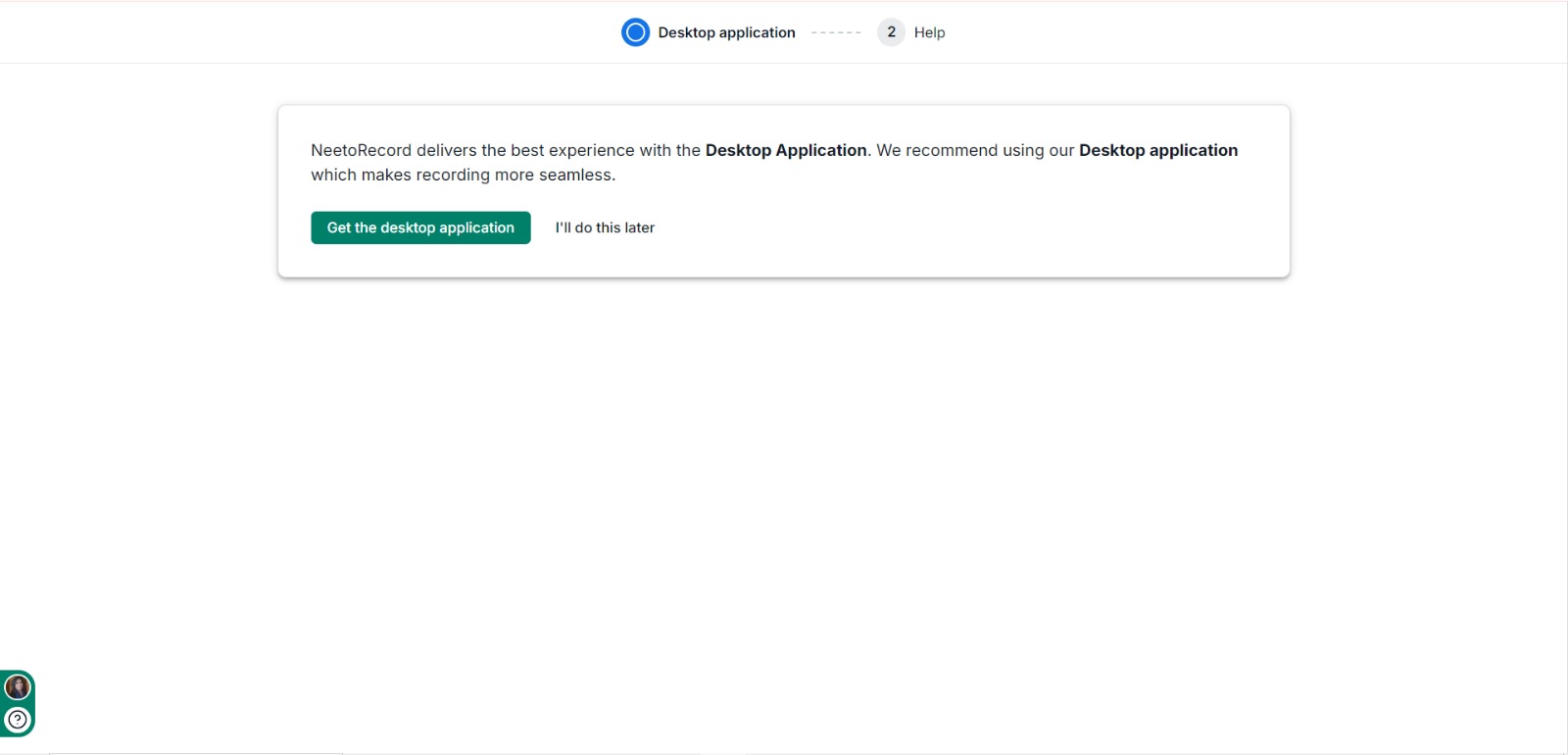Open the user profile avatar
The height and width of the screenshot is (755, 1568).
pyautogui.click(x=18, y=686)
